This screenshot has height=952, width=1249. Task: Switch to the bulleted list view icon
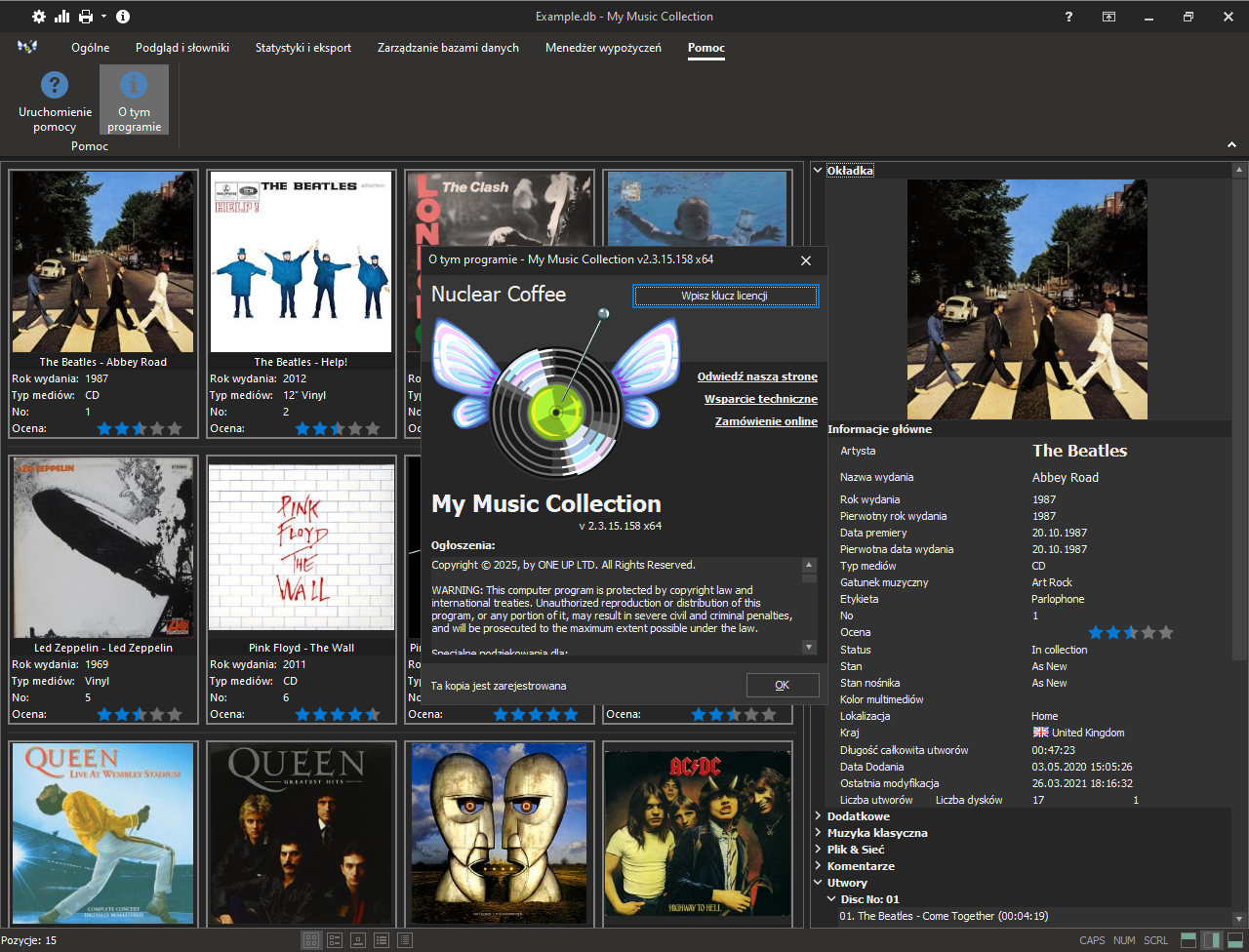pyautogui.click(x=382, y=940)
